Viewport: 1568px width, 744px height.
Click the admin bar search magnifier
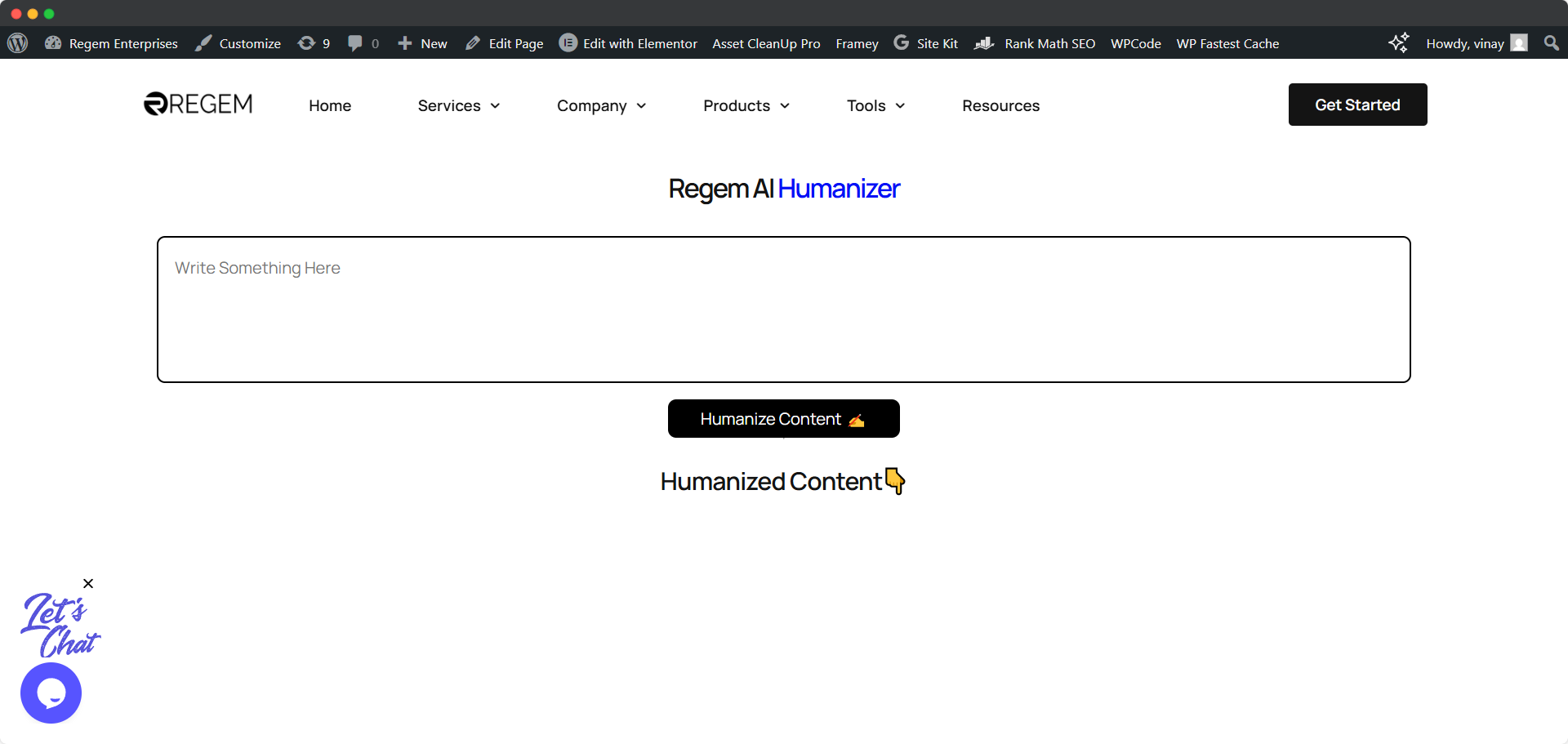pos(1552,42)
